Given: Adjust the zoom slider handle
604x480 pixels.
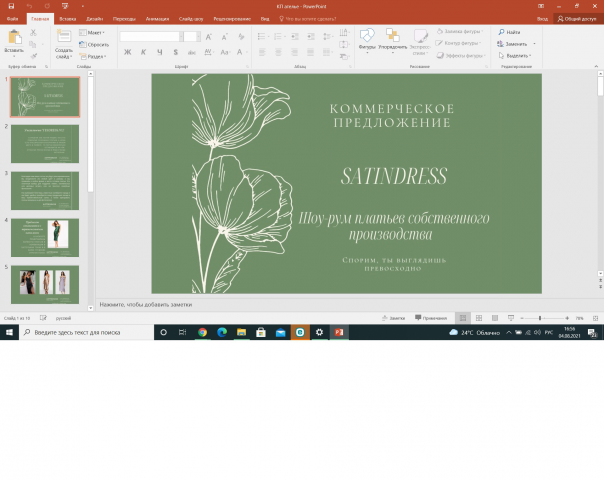Looking at the screenshot, I should (540, 318).
